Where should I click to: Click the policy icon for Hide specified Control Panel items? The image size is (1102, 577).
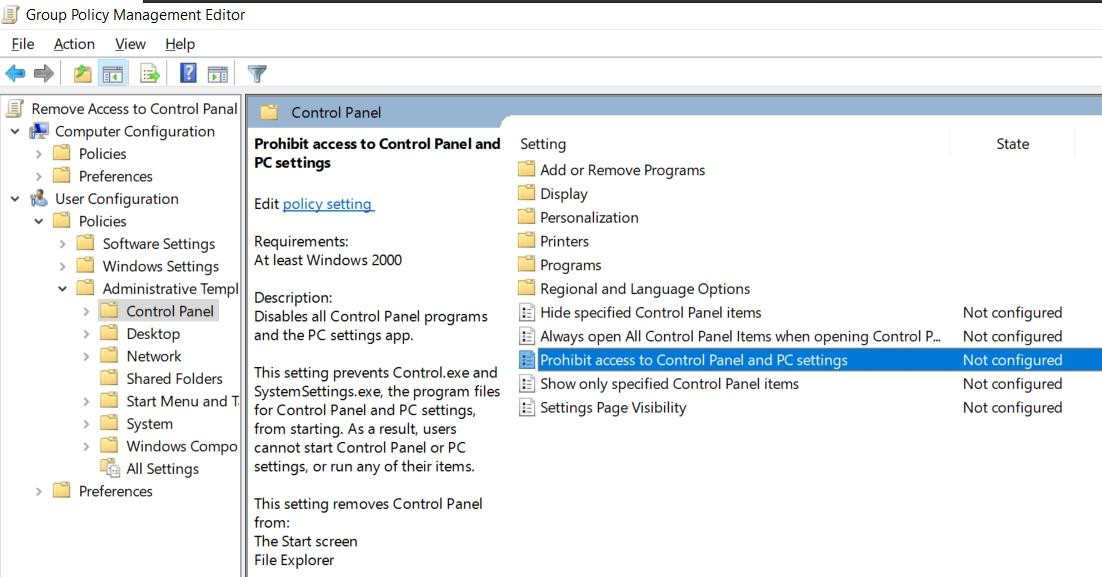tap(526, 312)
